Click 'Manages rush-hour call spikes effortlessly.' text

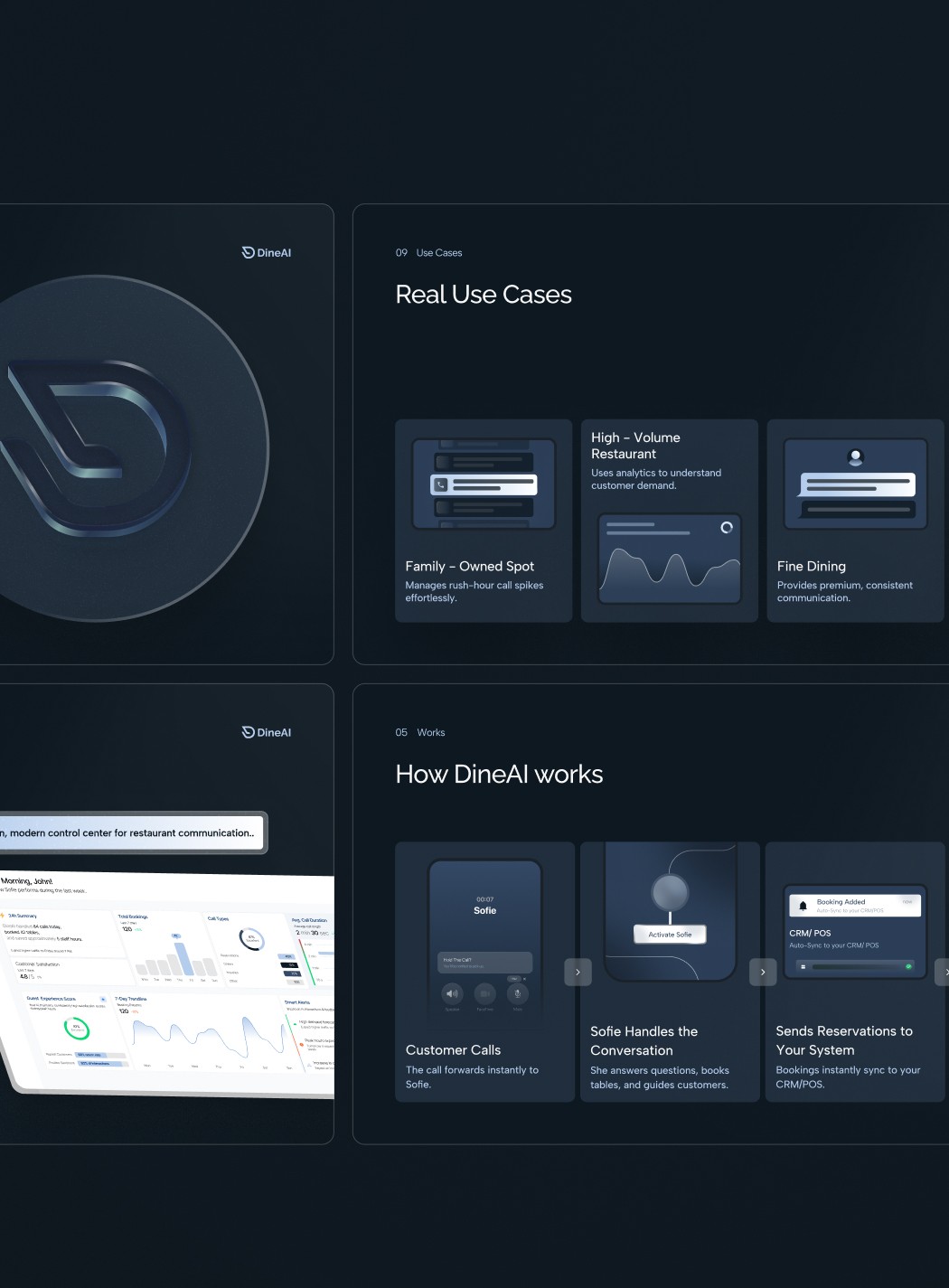click(474, 592)
